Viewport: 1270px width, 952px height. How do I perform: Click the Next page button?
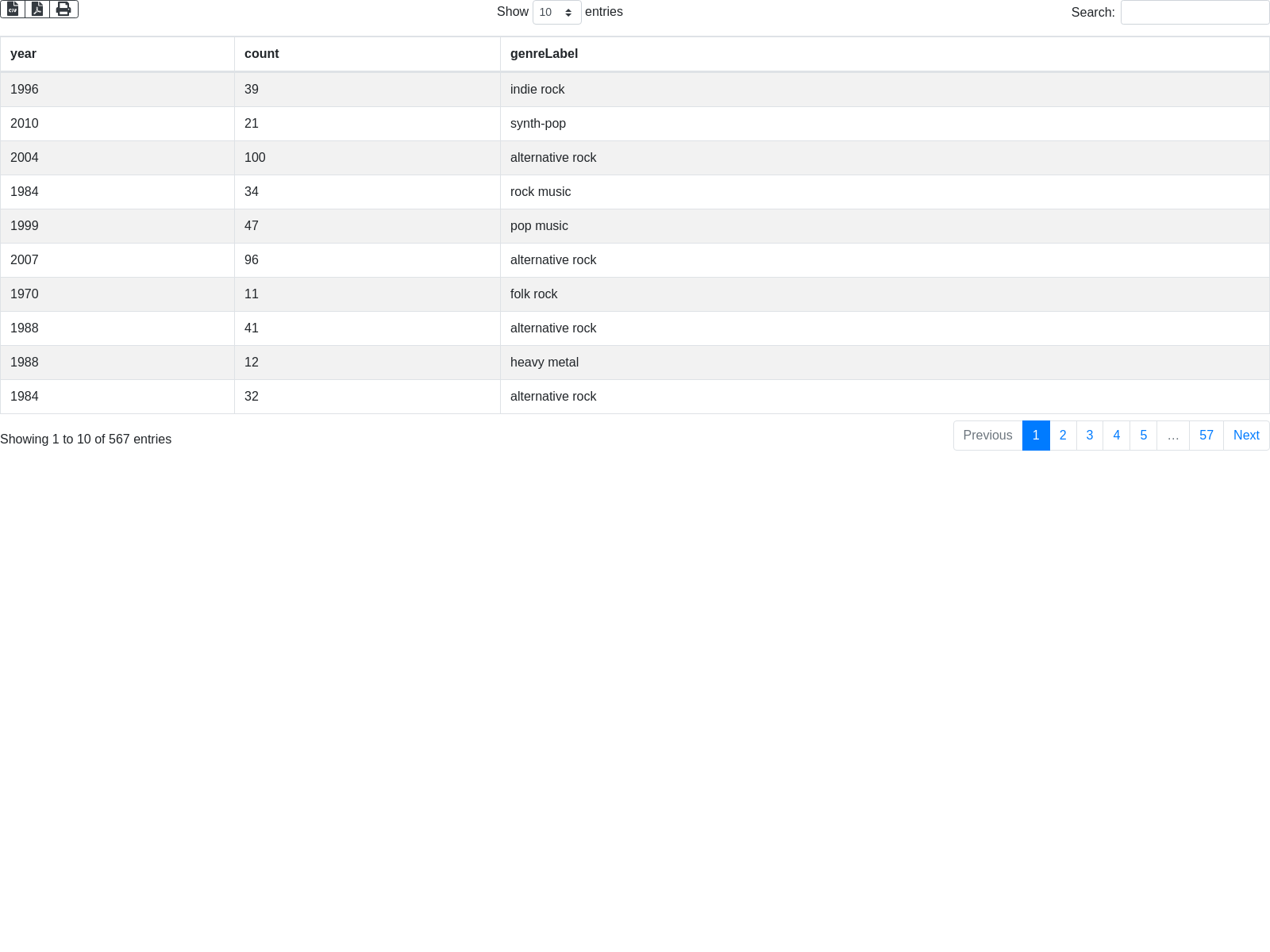[x=1245, y=436]
